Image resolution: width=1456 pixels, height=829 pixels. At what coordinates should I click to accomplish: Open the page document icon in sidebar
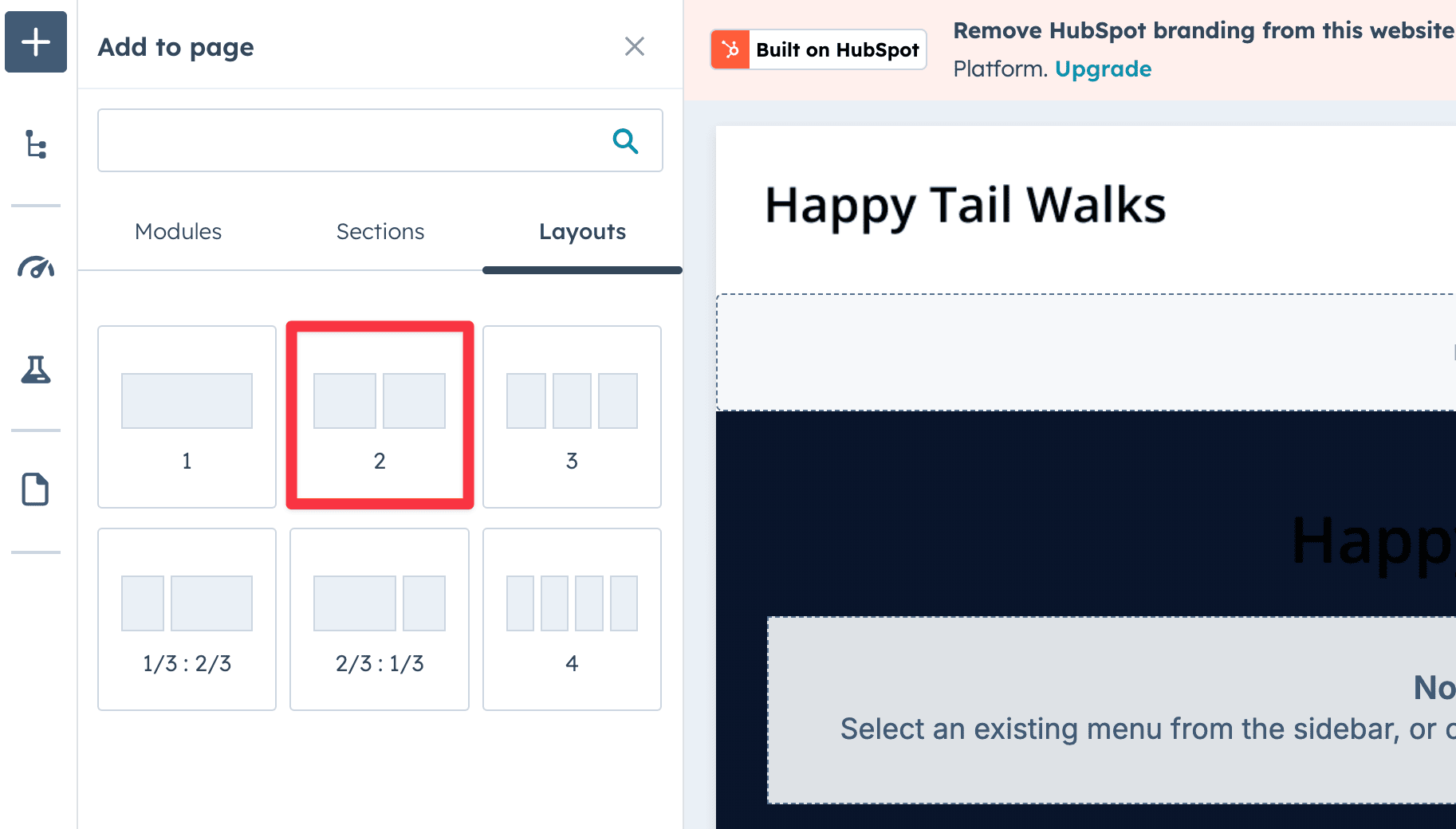(35, 489)
